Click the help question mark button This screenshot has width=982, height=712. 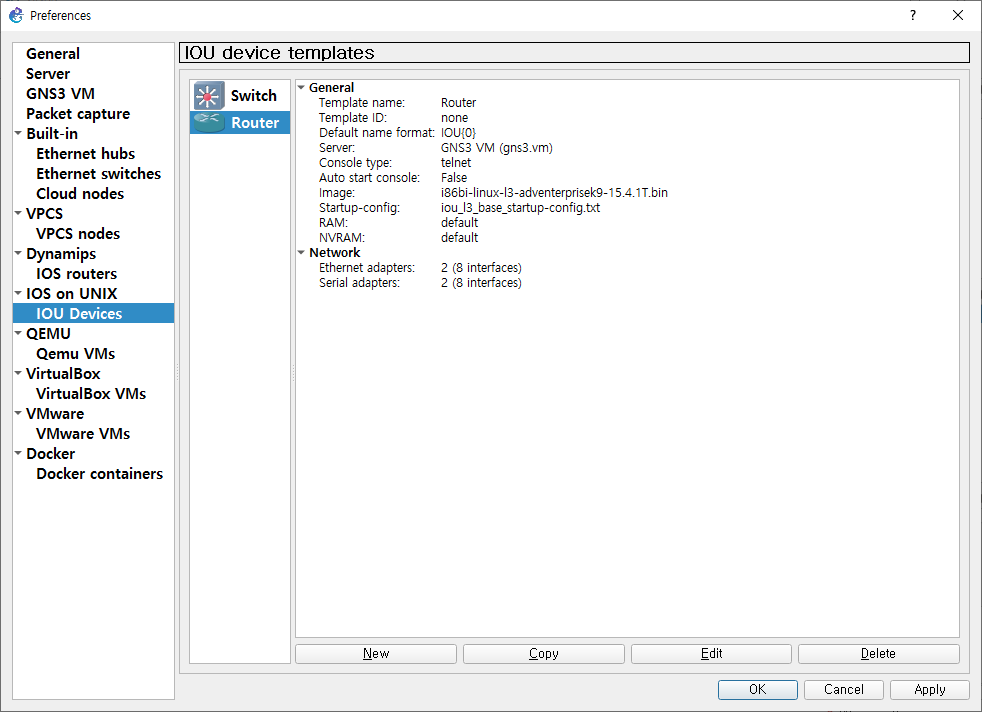pyautogui.click(x=912, y=15)
